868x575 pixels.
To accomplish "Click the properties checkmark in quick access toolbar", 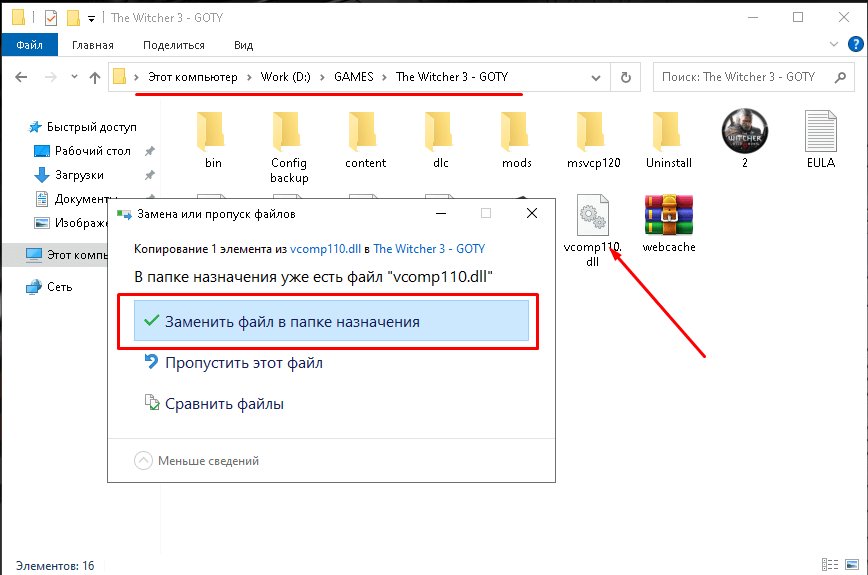I will coord(51,18).
